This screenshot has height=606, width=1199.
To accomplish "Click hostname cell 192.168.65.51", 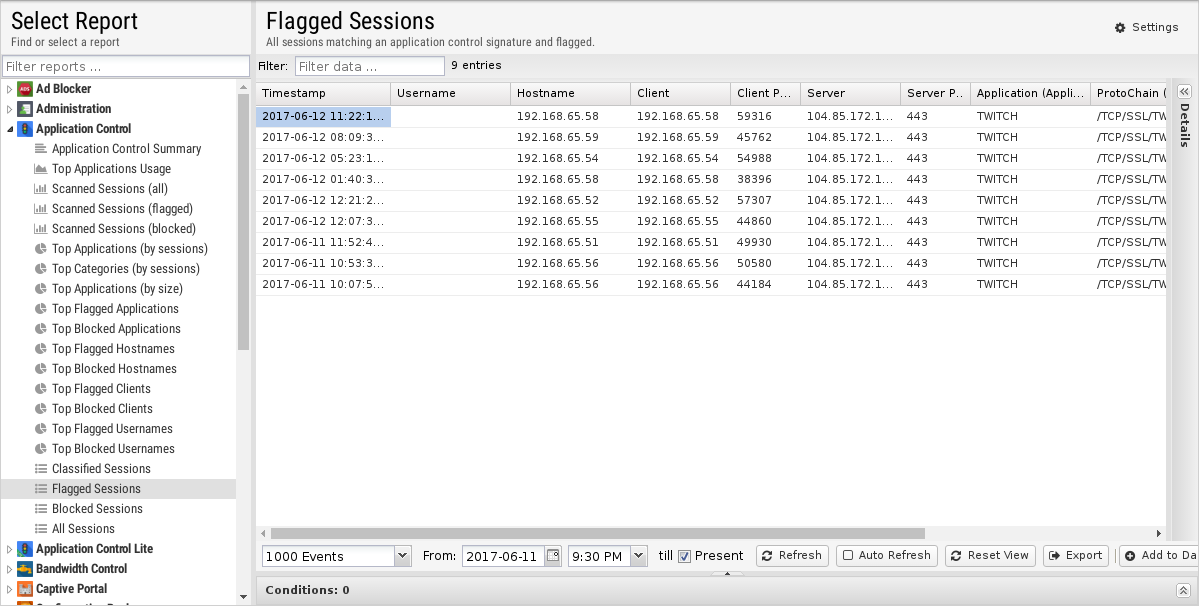I will 570,242.
